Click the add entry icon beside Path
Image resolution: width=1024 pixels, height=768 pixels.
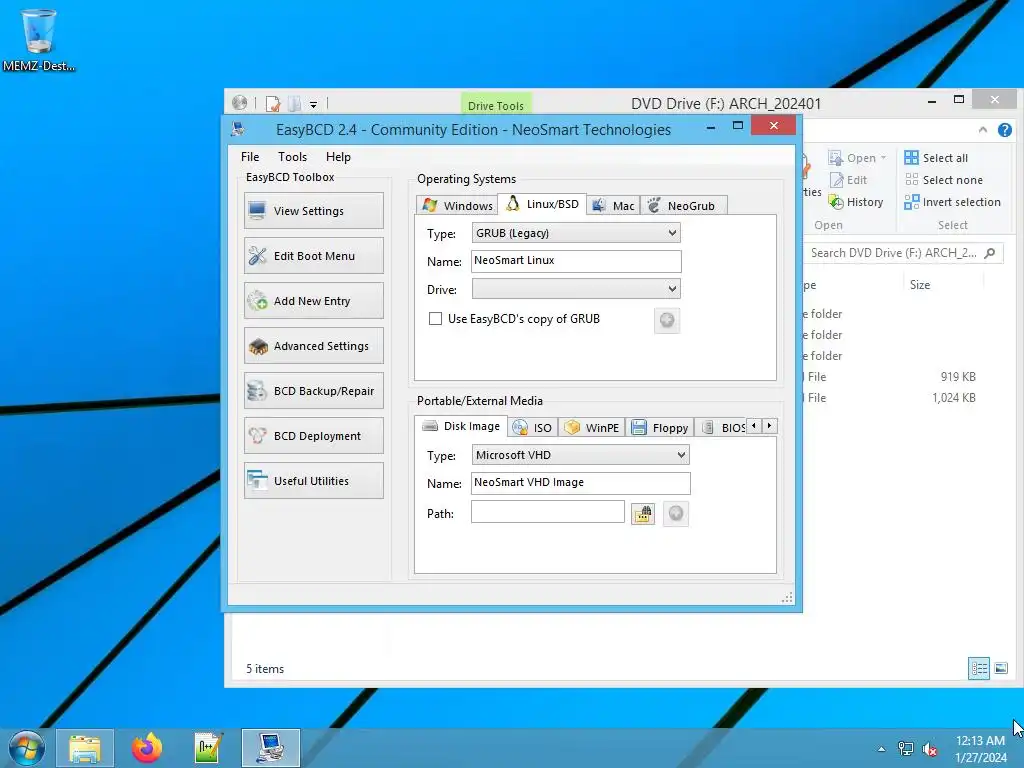[676, 514]
